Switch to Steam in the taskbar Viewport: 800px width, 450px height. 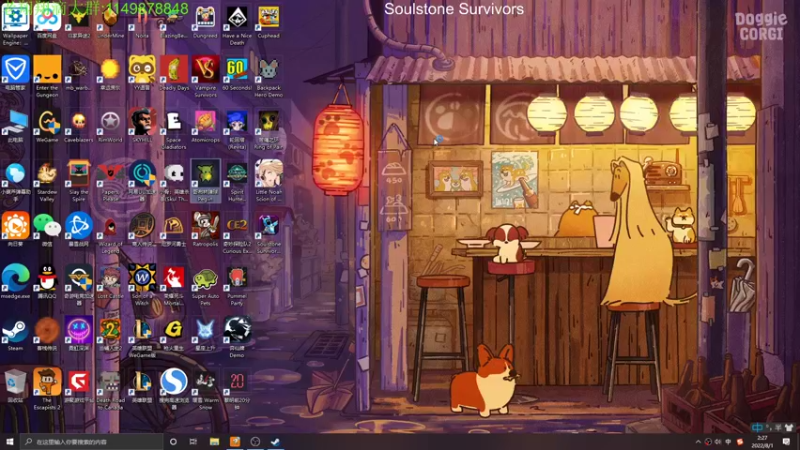[276, 442]
